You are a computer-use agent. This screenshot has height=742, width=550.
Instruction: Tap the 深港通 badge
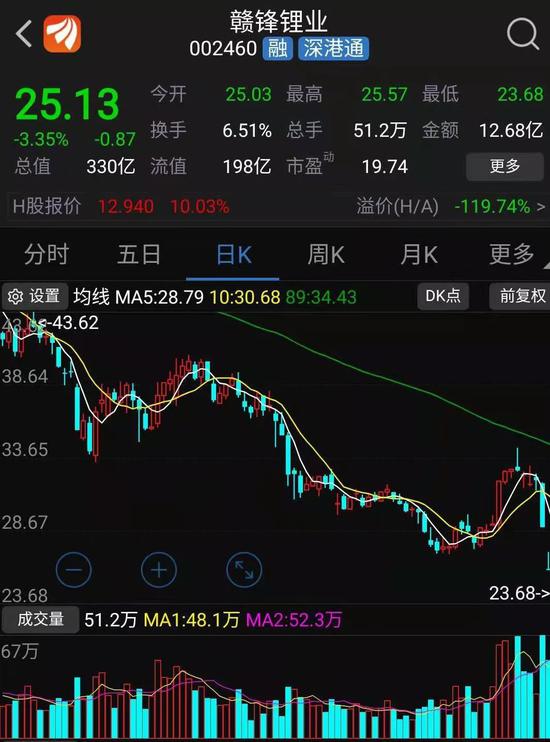[x=333, y=48]
